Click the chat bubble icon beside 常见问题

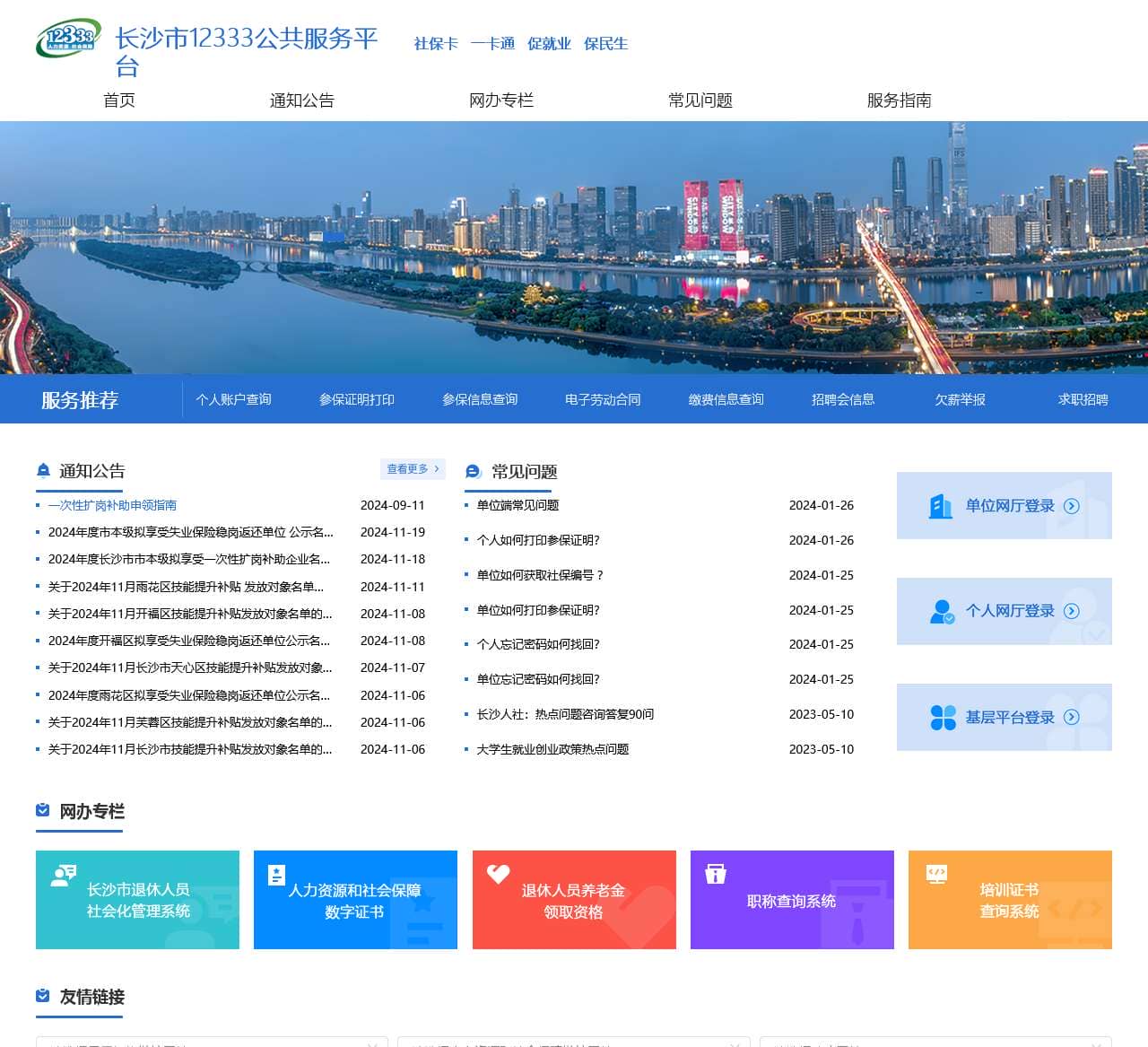tap(473, 471)
